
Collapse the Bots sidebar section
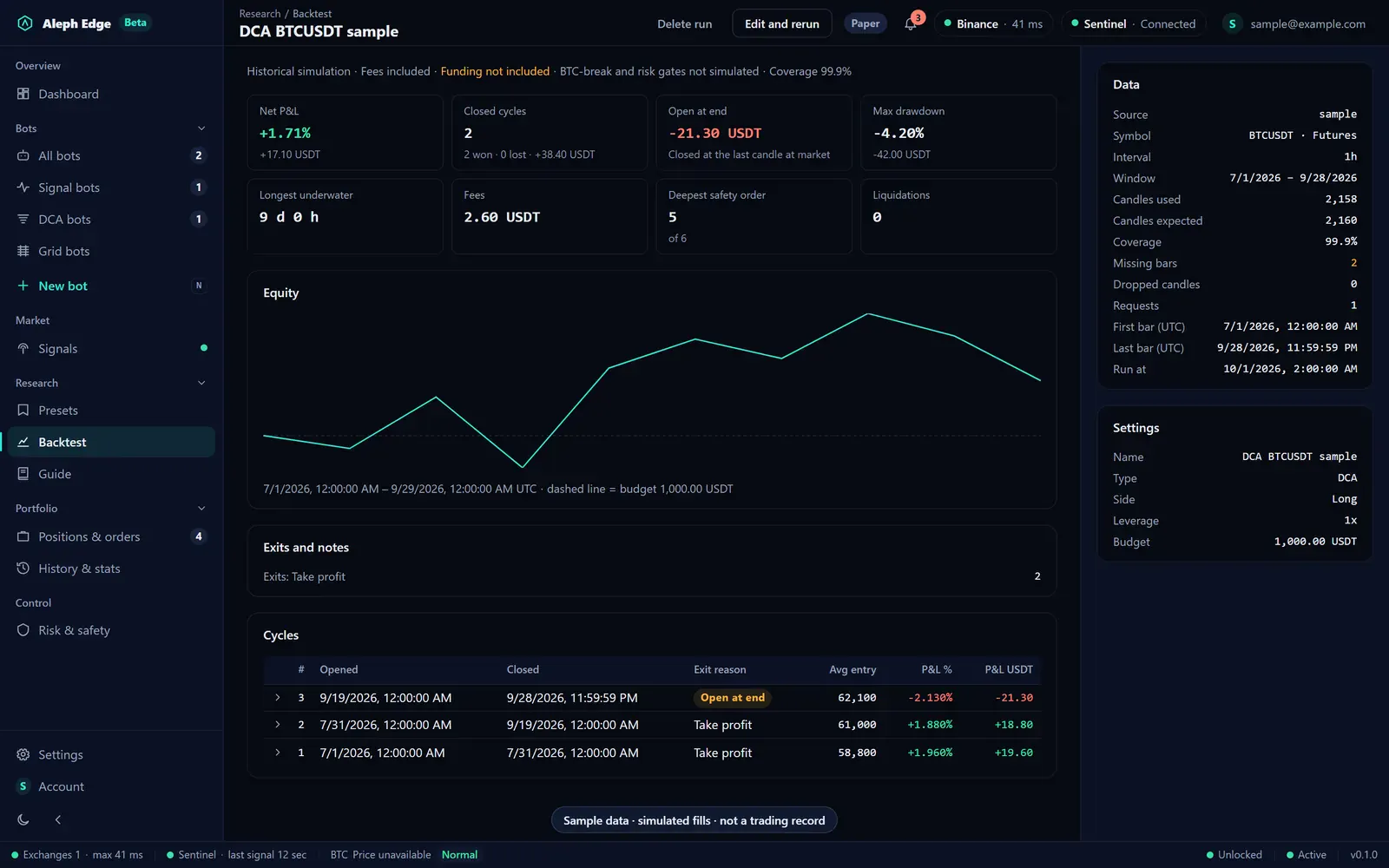tap(201, 128)
